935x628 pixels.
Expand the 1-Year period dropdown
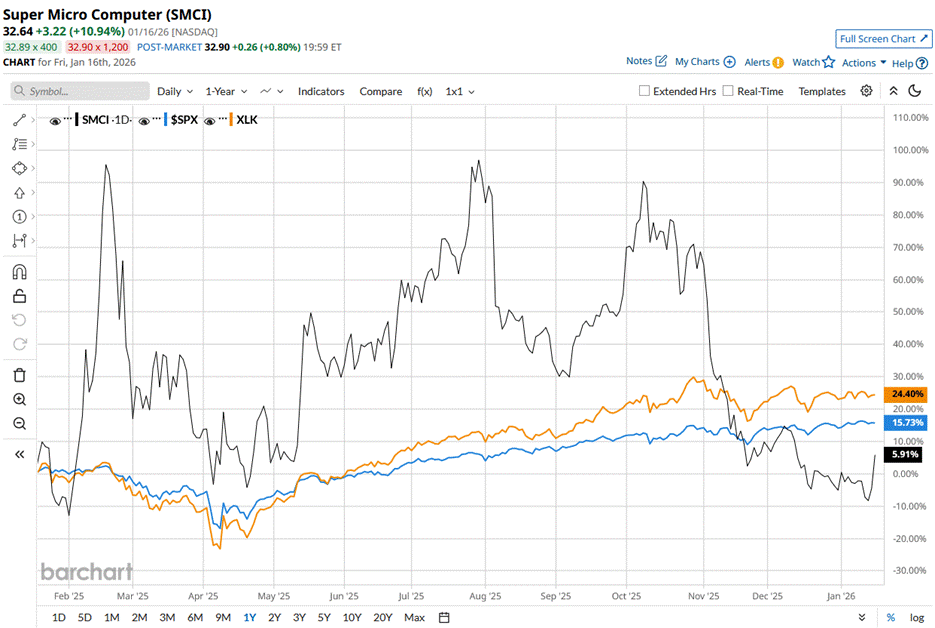(x=226, y=91)
